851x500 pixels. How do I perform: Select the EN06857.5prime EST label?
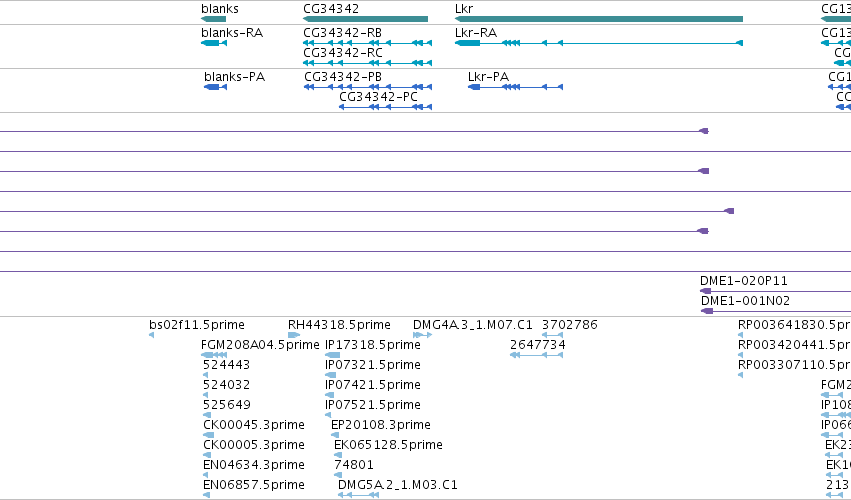click(254, 485)
